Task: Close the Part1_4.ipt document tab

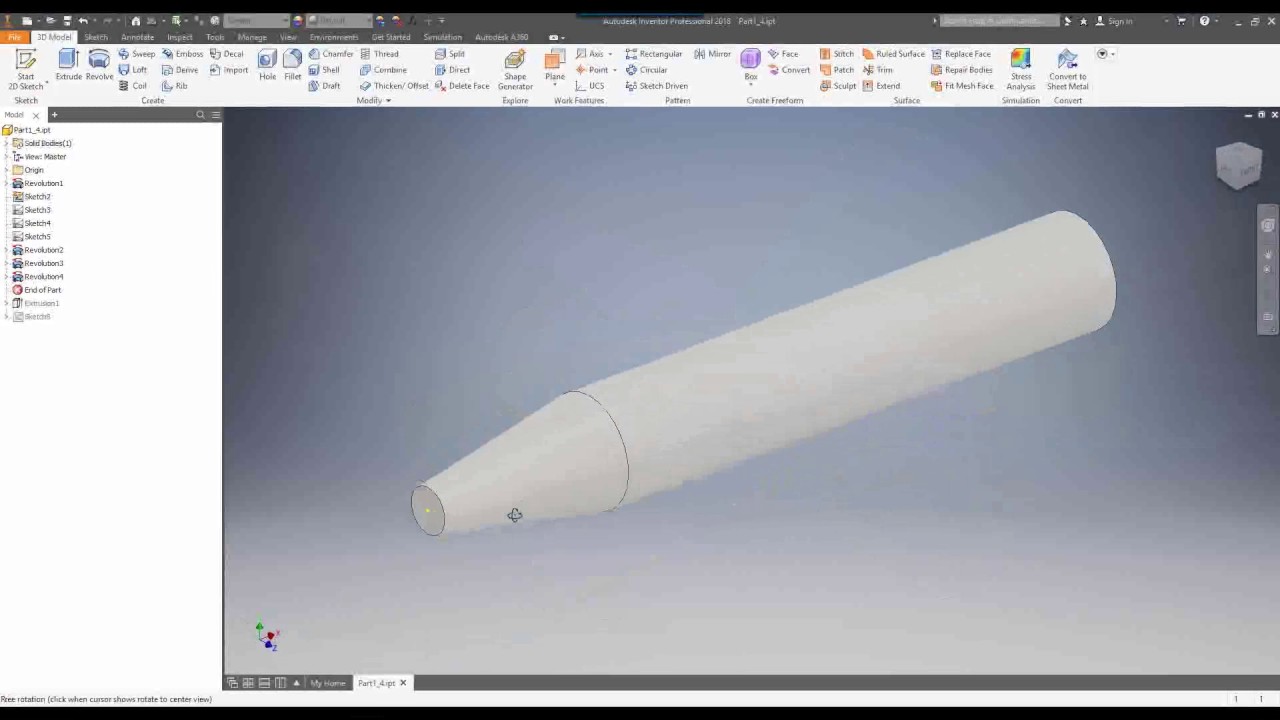Action: pyautogui.click(x=403, y=683)
